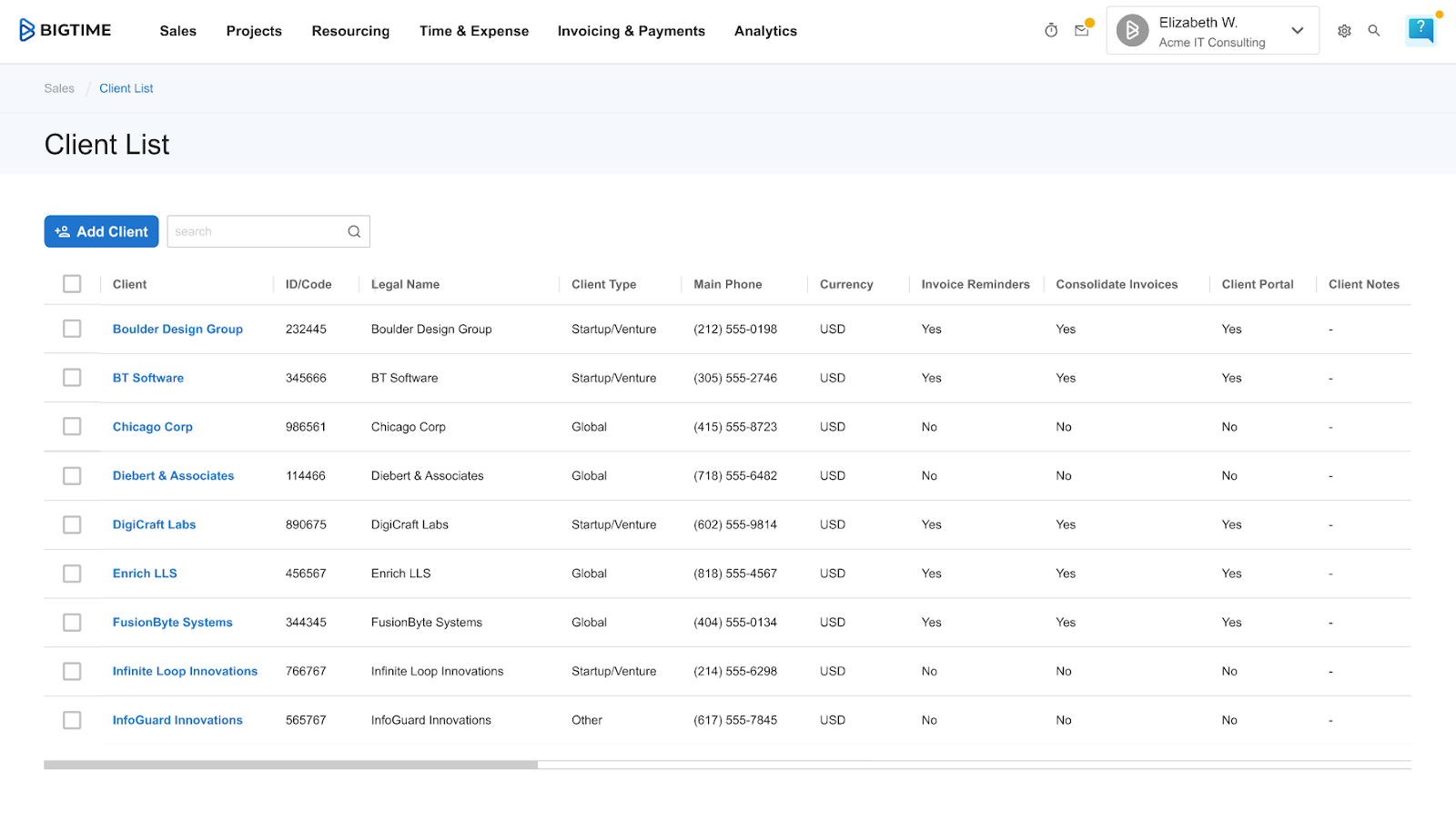Click into the client search field
Screen dimensions: 1456x833
click(x=257, y=232)
